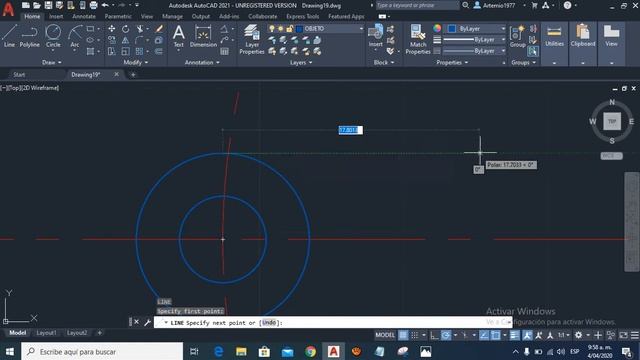This screenshot has height=360, width=640.
Task: Click the Group tool
Action: [518, 36]
